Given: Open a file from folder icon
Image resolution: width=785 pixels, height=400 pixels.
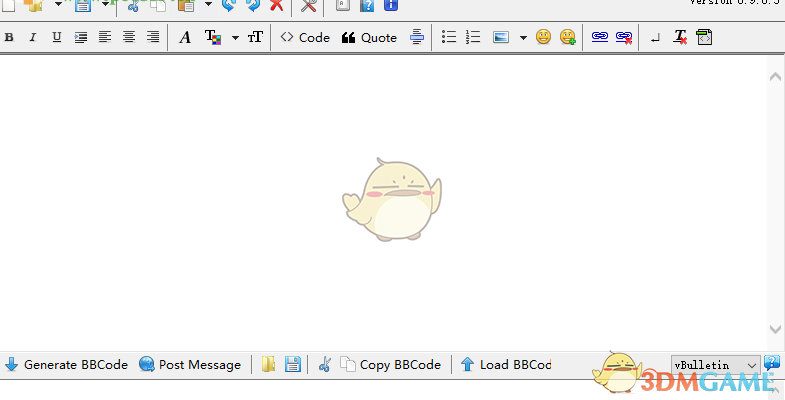Looking at the screenshot, I should 34,6.
